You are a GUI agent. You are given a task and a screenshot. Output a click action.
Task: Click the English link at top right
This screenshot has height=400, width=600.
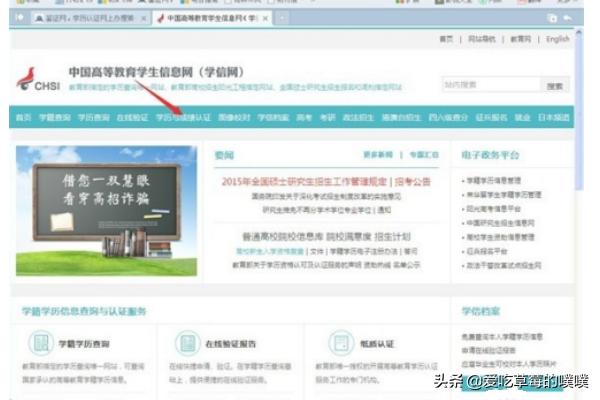coord(558,39)
